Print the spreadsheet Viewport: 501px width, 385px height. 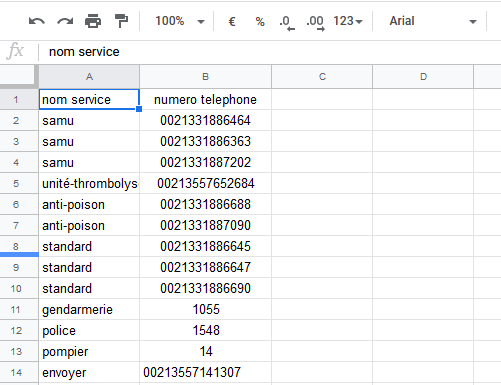point(93,21)
